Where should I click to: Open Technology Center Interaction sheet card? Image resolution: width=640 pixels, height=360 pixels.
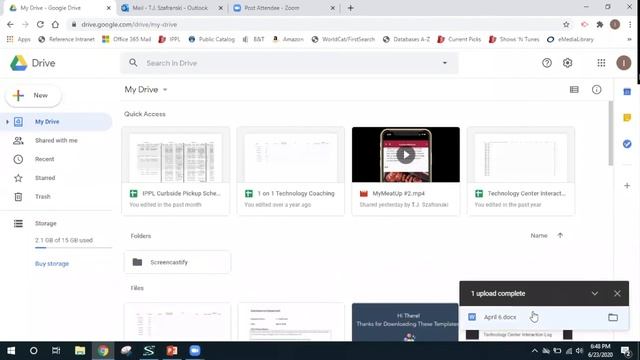(521, 171)
